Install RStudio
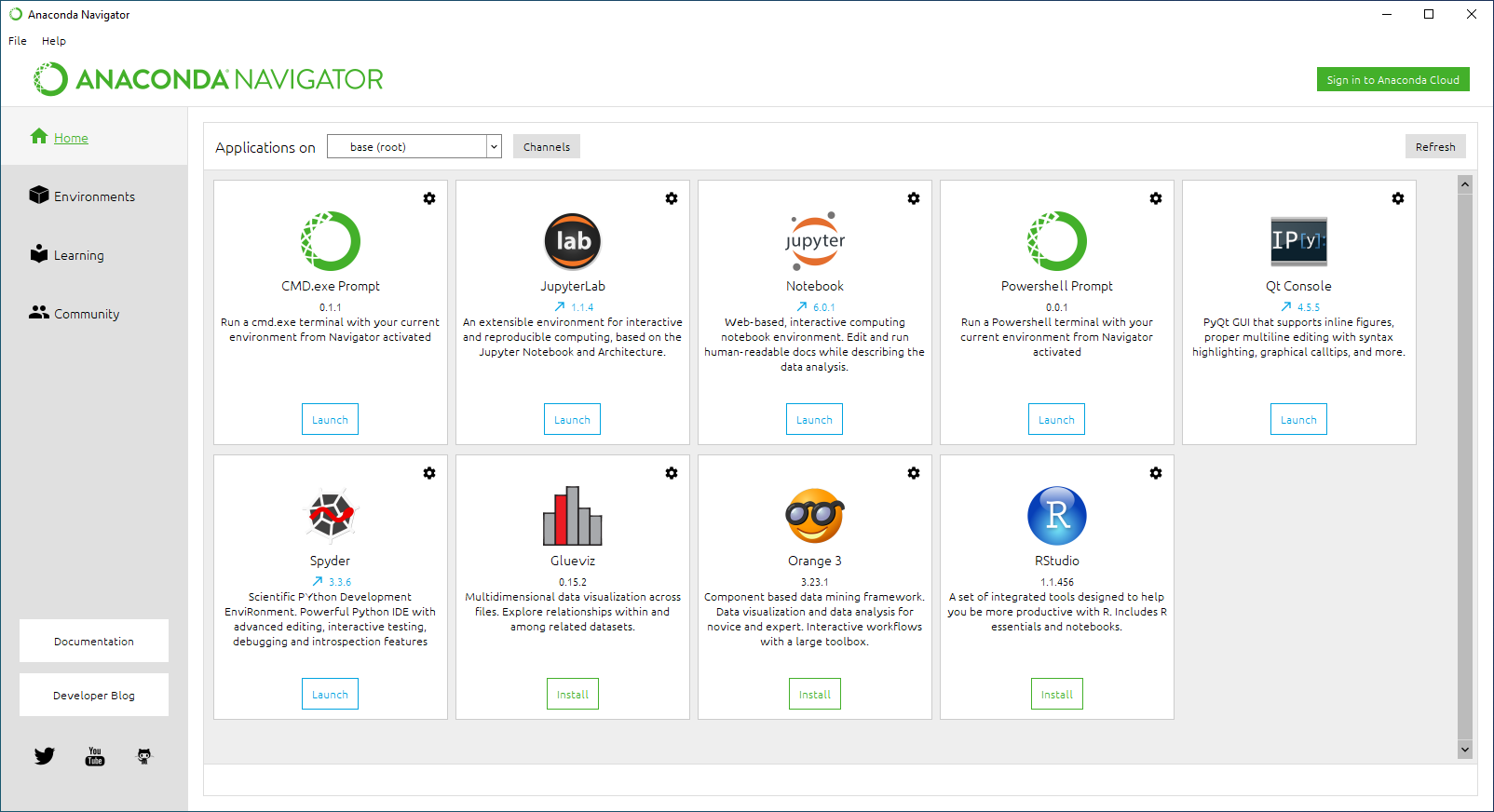The width and height of the screenshot is (1494, 812). tap(1057, 694)
